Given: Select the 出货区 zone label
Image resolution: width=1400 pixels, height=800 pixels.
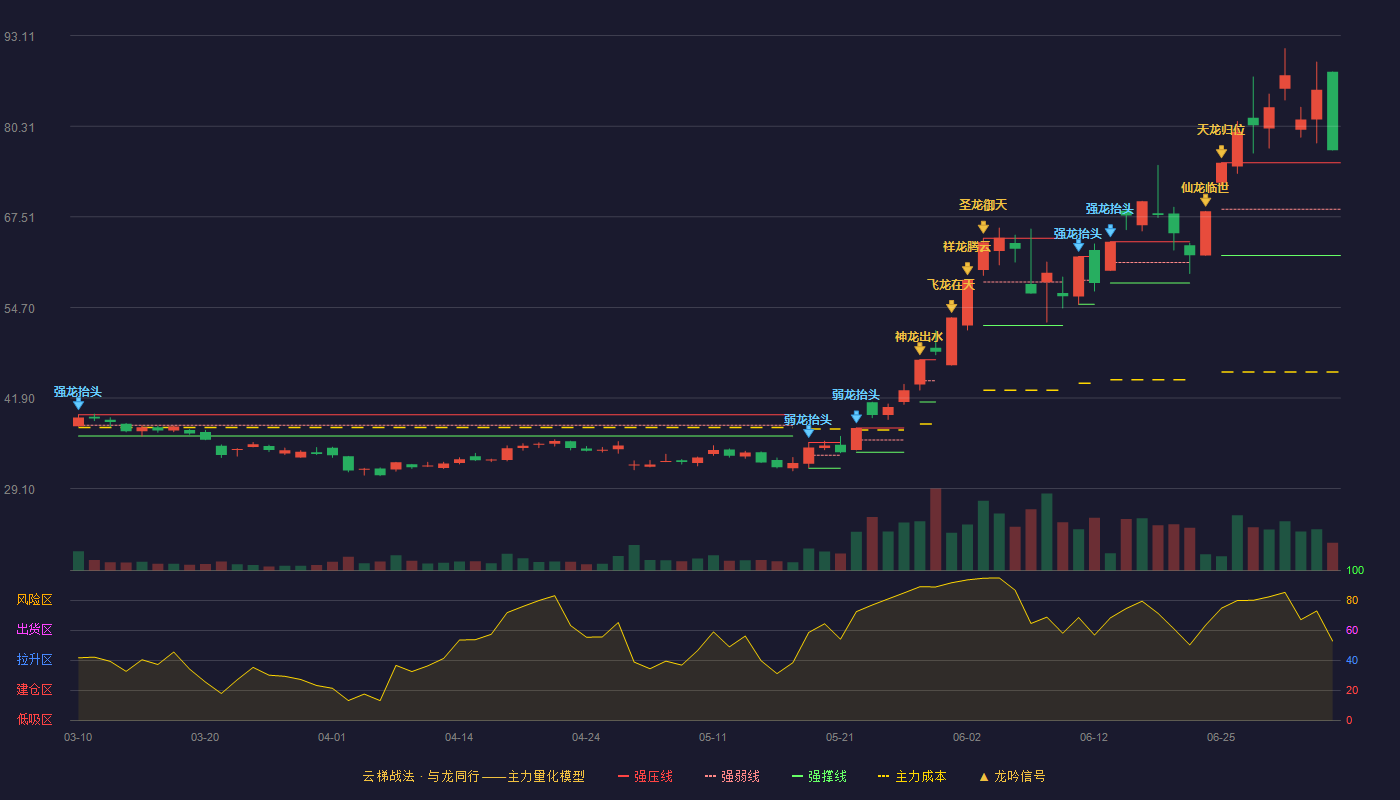Looking at the screenshot, I should pos(34,630).
